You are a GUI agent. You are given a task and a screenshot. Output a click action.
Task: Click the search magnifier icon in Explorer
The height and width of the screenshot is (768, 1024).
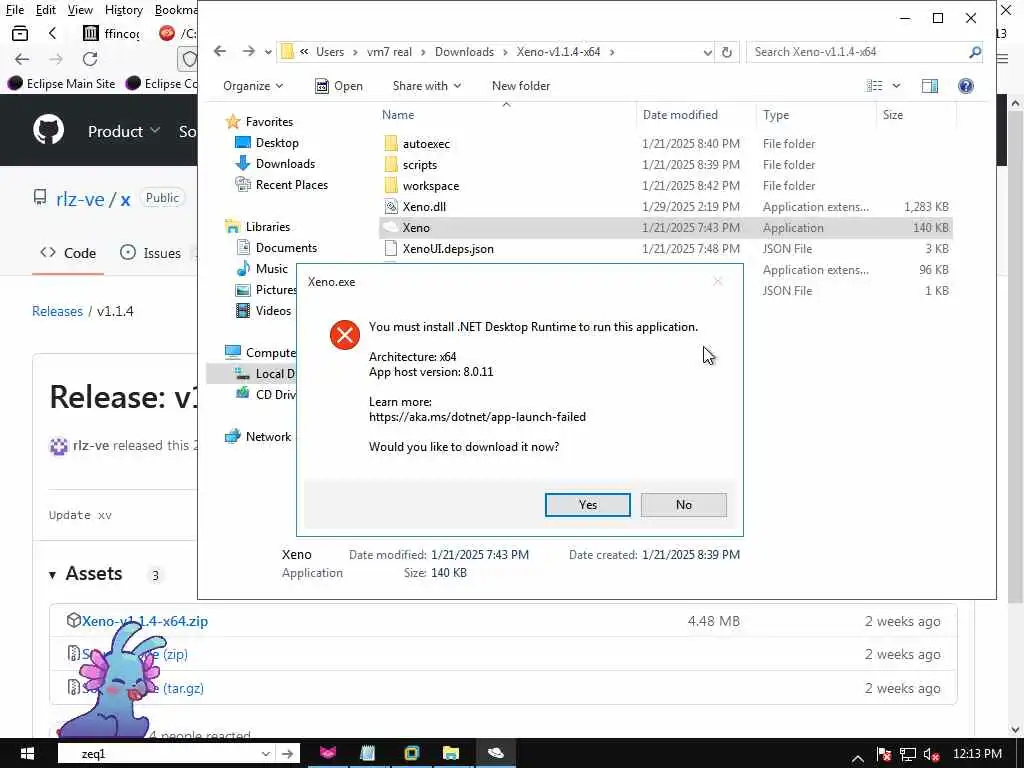[x=975, y=52]
